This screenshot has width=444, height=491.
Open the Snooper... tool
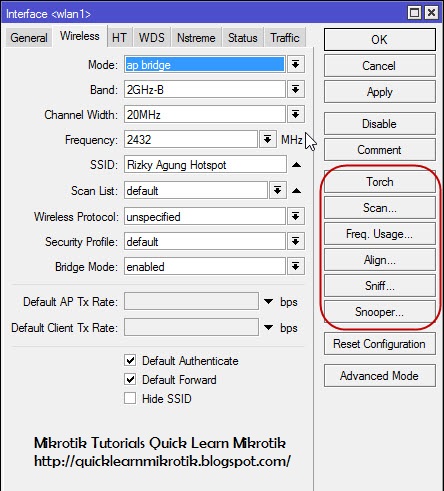380,312
